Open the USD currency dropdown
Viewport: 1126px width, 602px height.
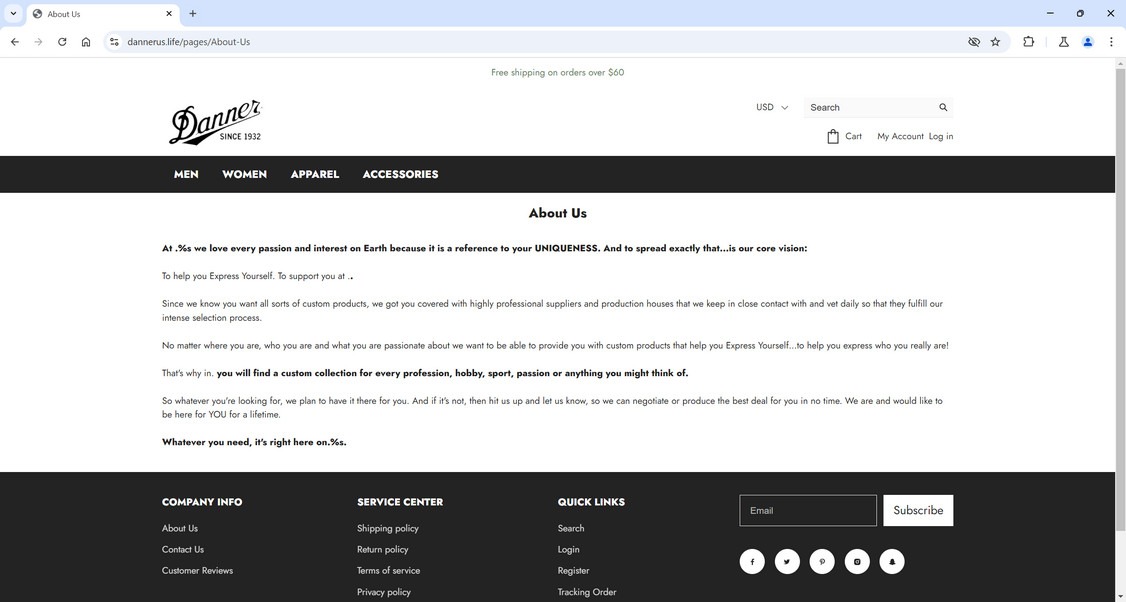pos(772,107)
